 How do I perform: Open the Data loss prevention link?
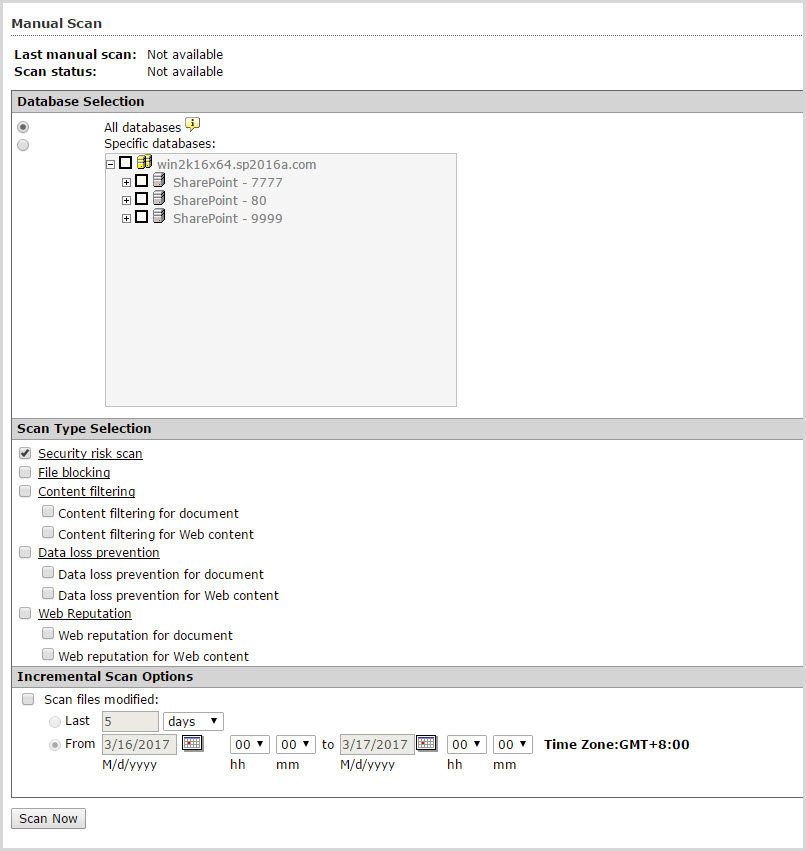tap(98, 552)
